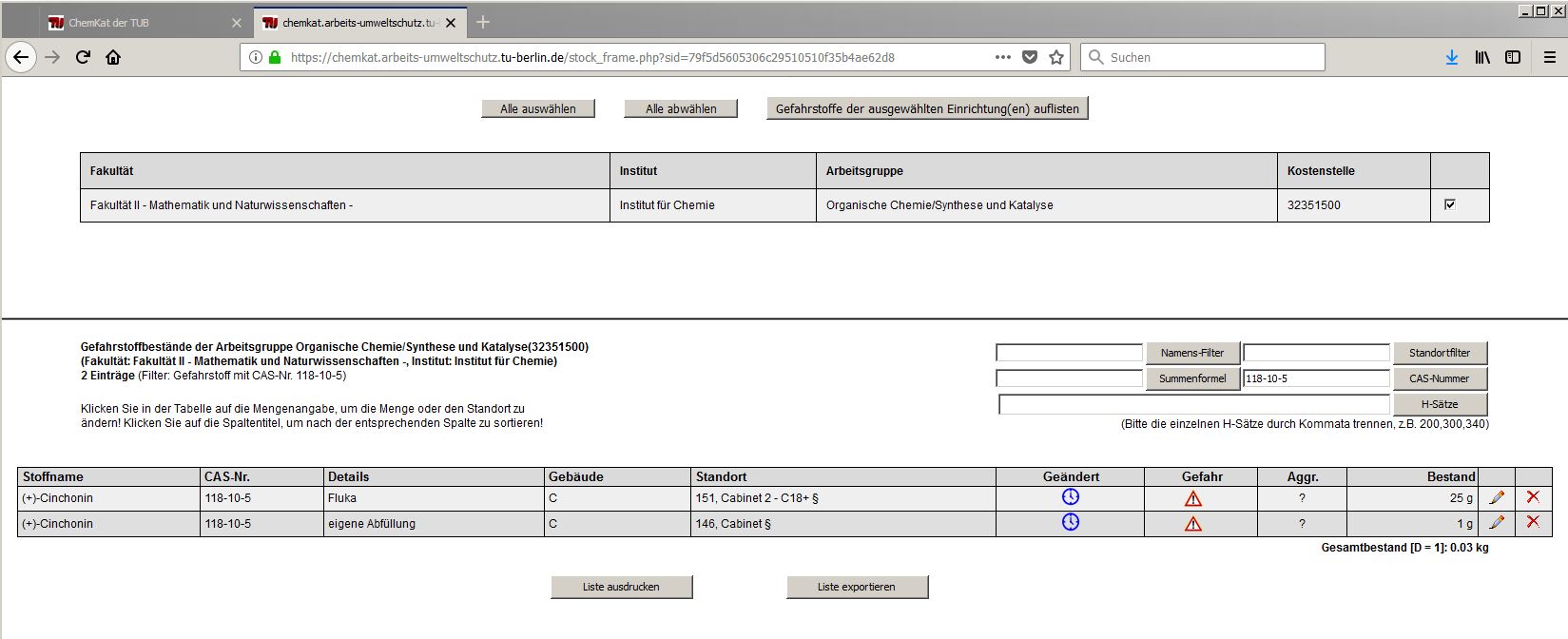Viewport: 1568px width, 639px height.
Task: Delete the eigene Abfüllung entry with red X
Action: click(1533, 522)
